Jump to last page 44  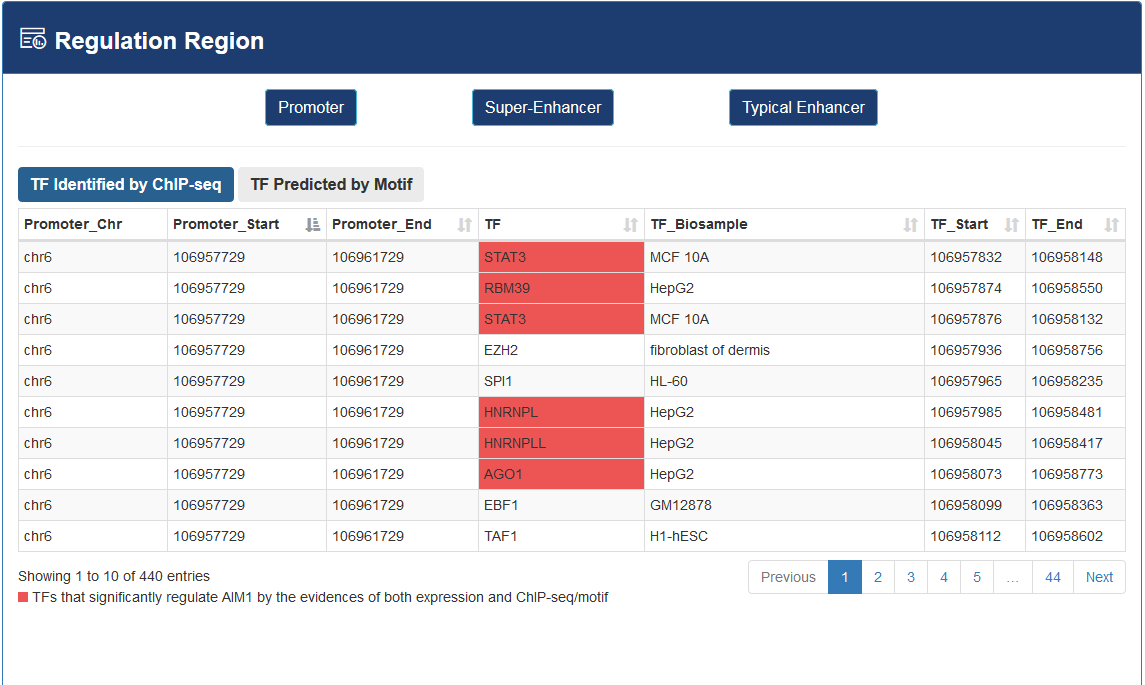click(x=1052, y=577)
